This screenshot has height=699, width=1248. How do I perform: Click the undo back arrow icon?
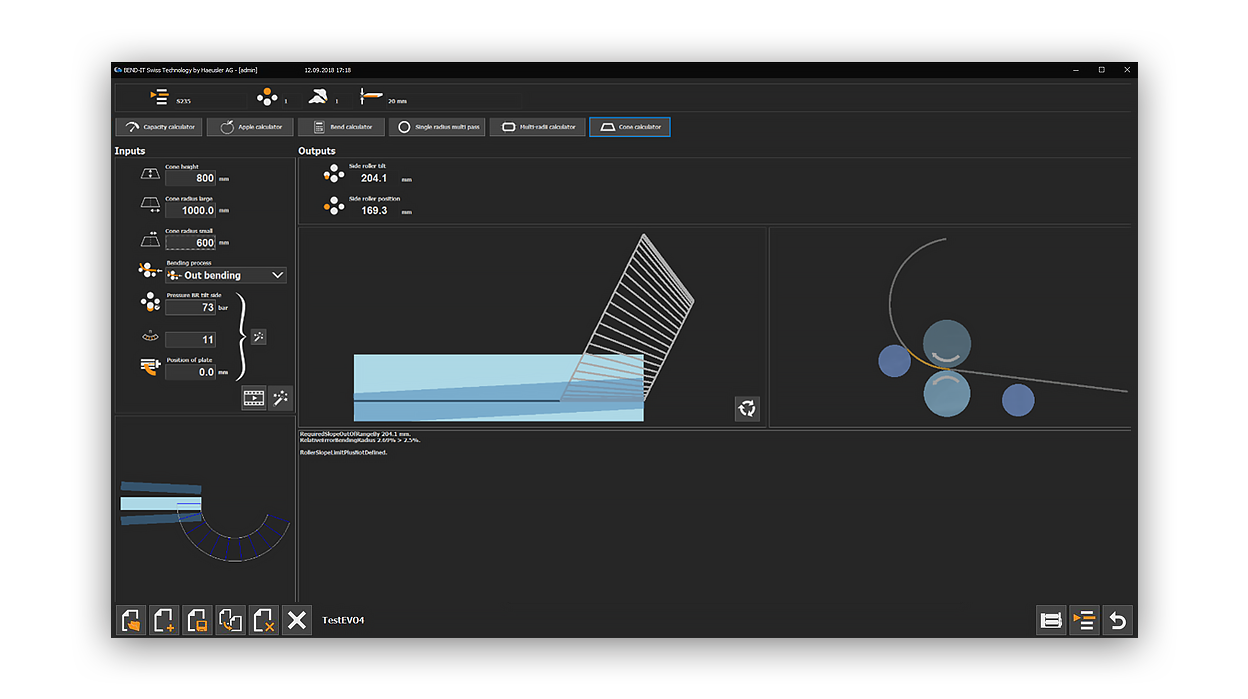point(1117,620)
